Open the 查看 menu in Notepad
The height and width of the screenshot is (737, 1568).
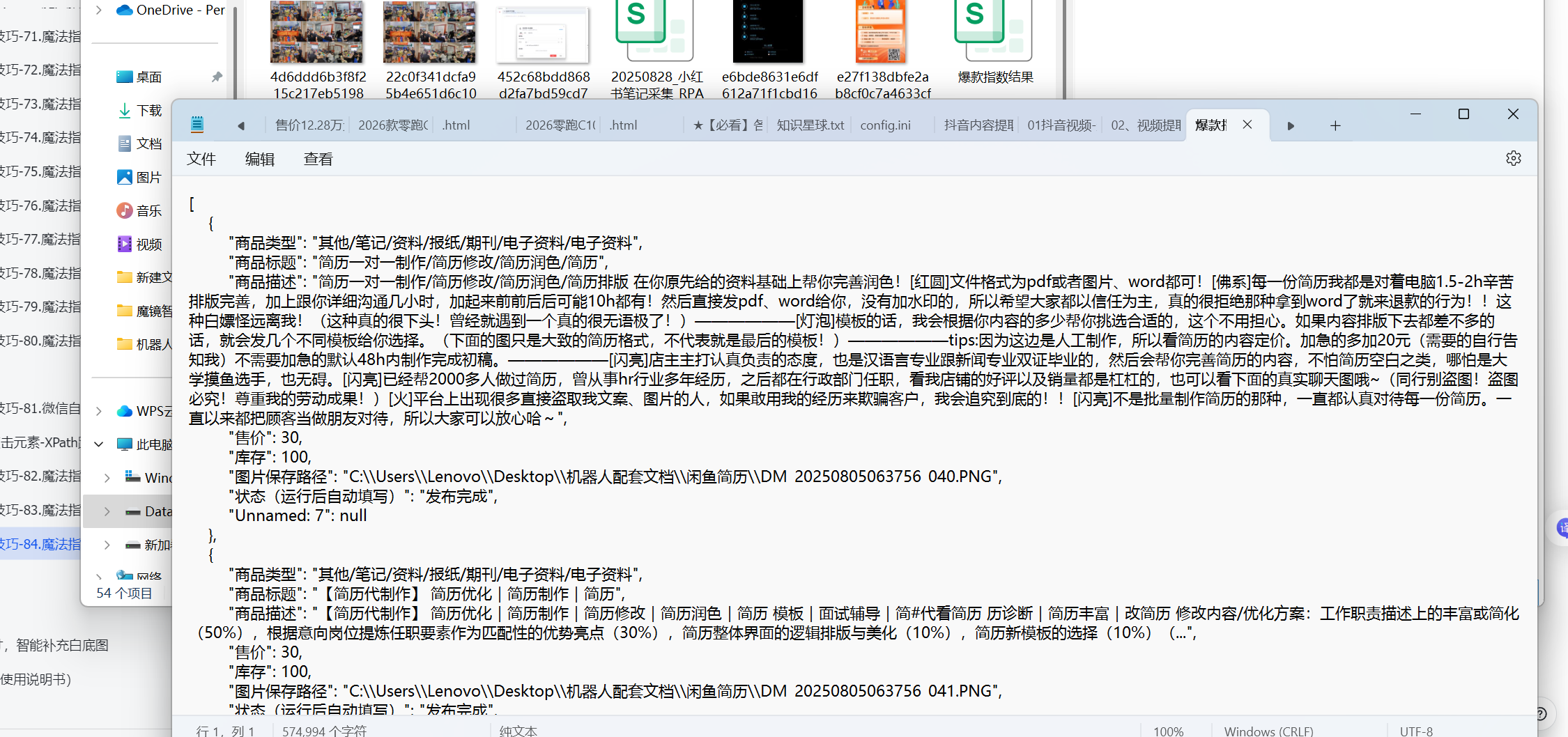click(x=318, y=159)
